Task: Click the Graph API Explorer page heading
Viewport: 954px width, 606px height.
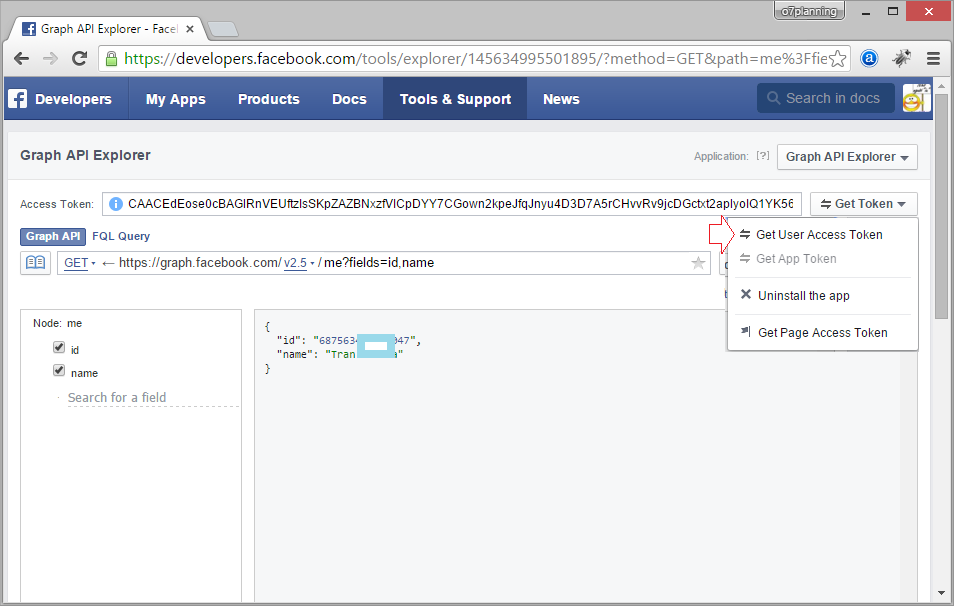Action: coord(85,155)
